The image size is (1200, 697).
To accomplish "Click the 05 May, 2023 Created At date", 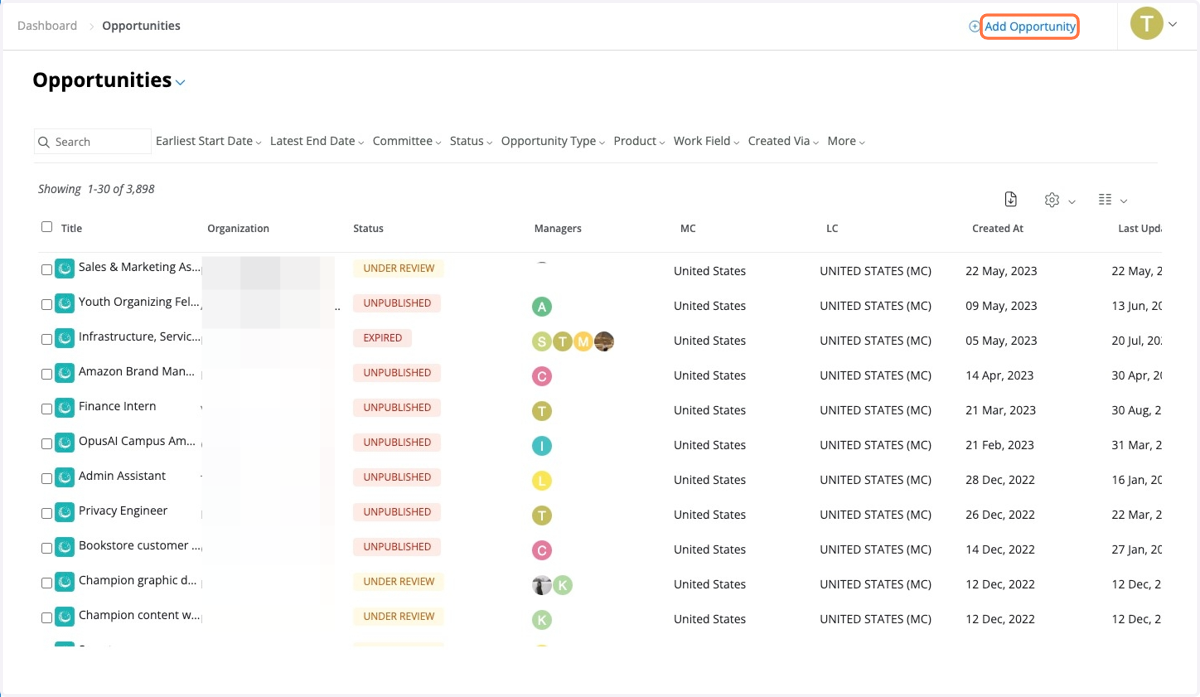I will click(1001, 341).
